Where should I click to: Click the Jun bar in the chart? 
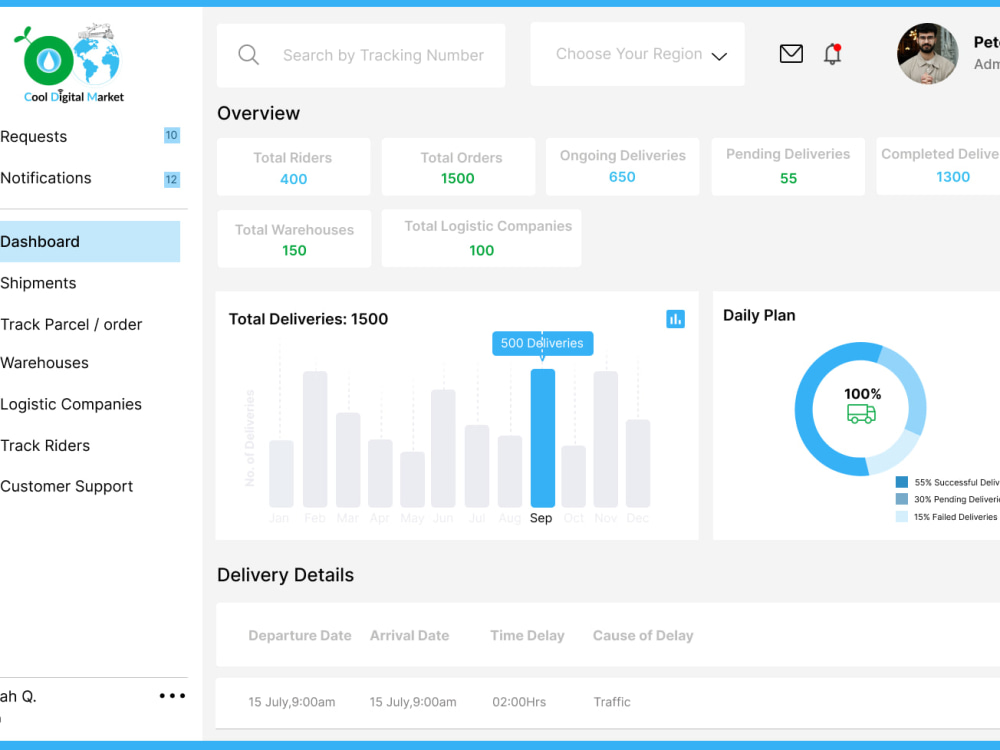(443, 448)
